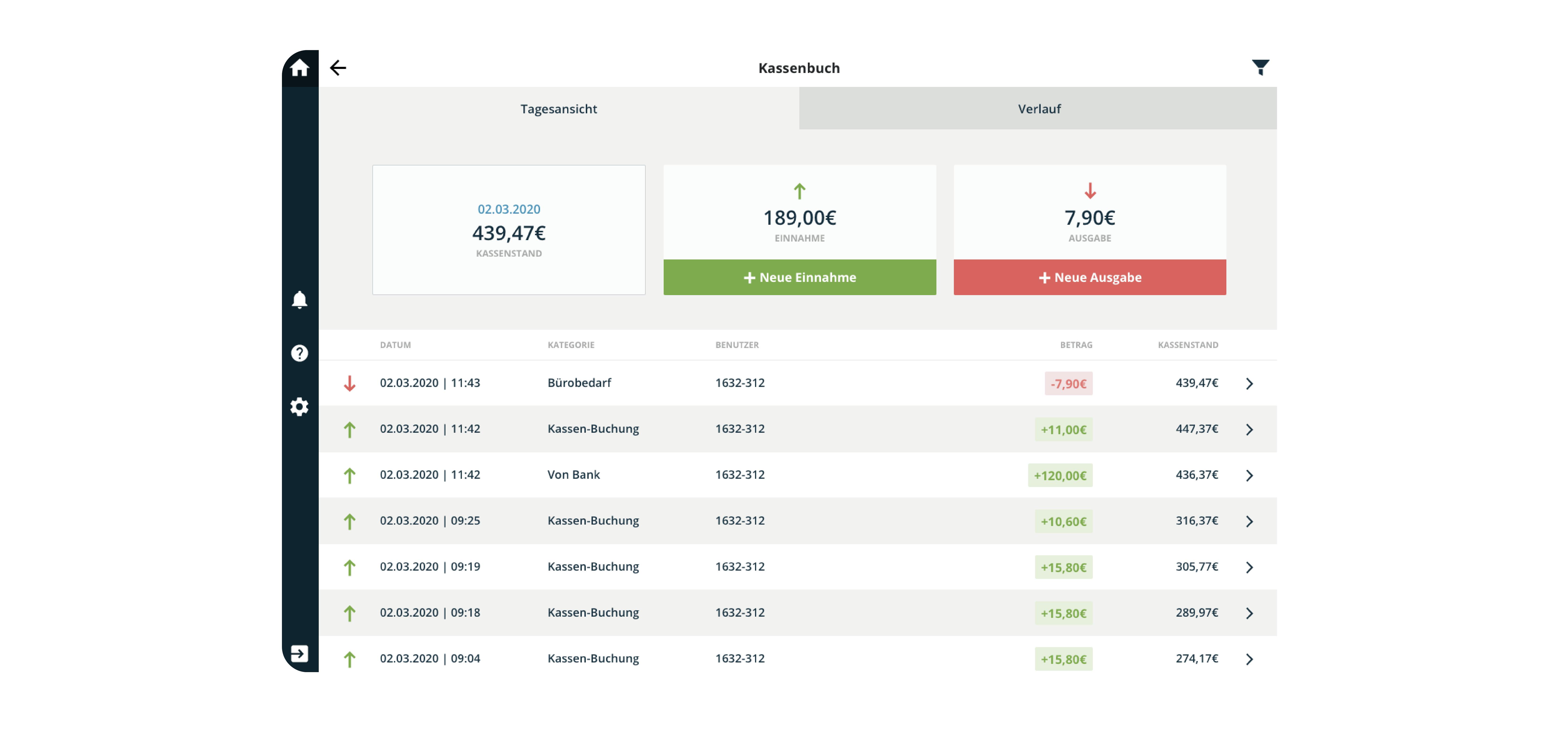Click the +120,00€ amount badge

[x=1060, y=475]
